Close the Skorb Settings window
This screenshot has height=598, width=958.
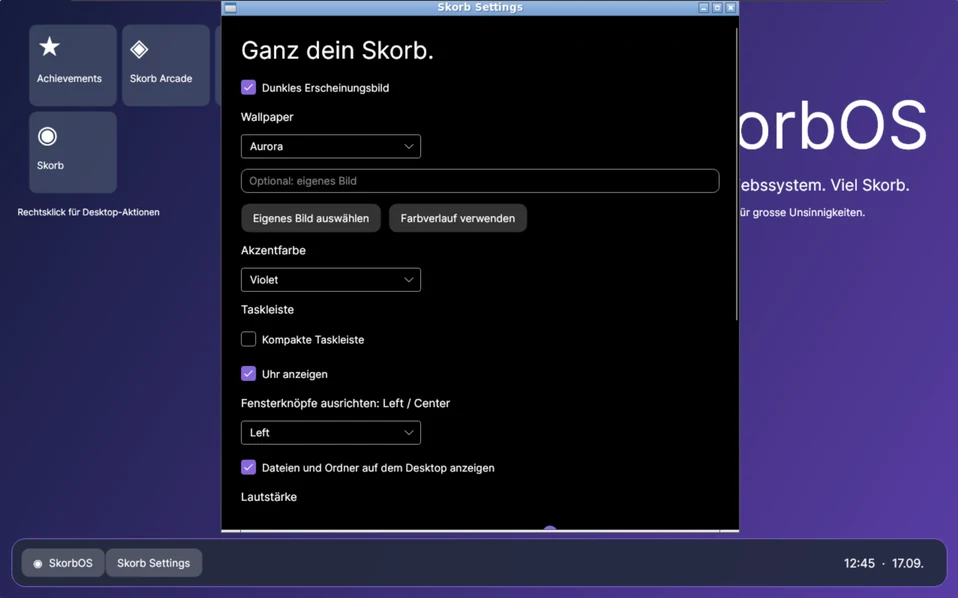click(x=731, y=8)
